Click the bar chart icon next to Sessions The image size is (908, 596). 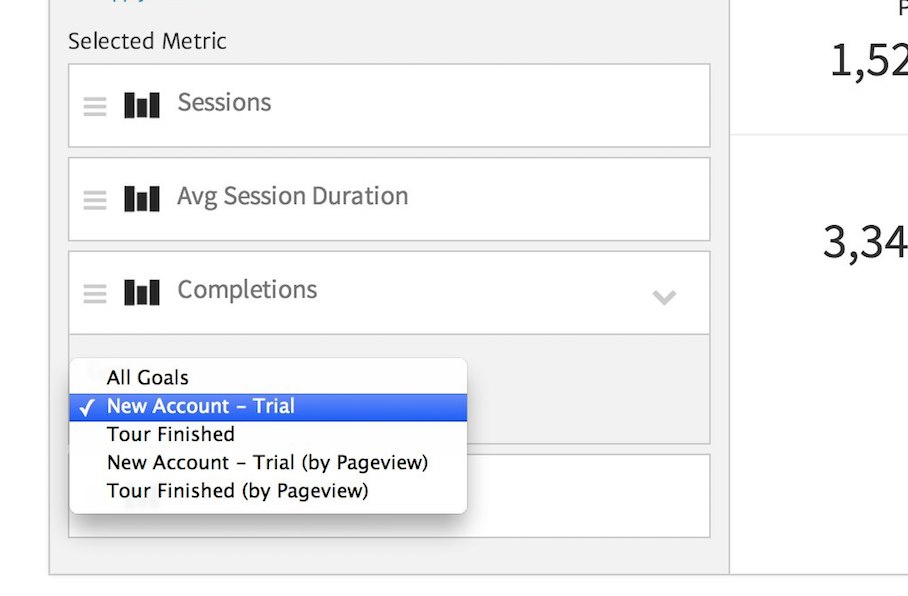pyautogui.click(x=142, y=105)
